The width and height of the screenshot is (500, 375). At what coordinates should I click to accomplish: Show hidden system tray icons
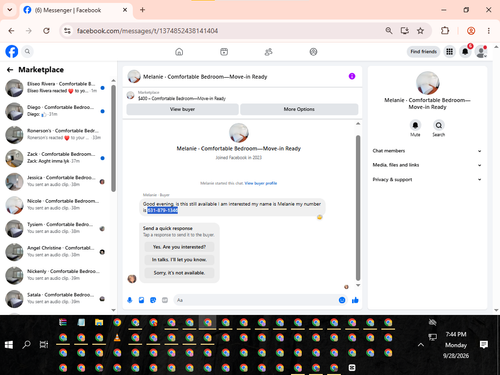[x=421, y=345]
